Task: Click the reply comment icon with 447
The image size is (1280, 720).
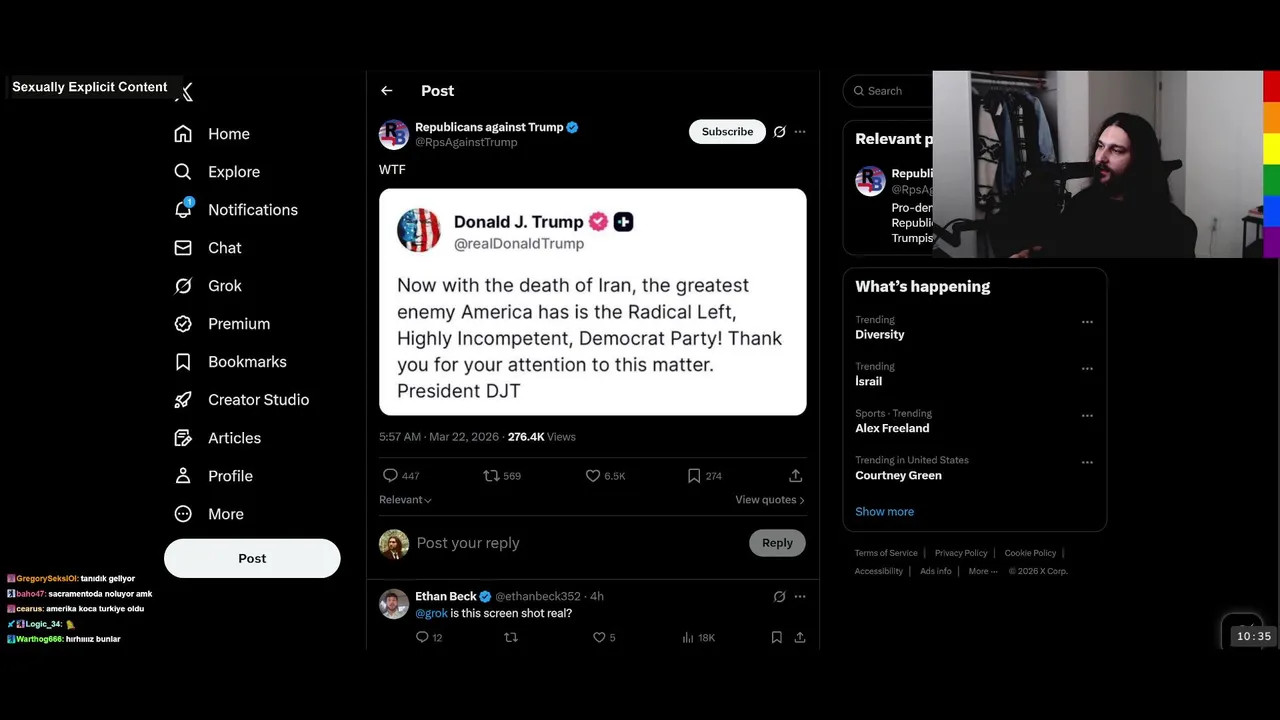Action: 391,476
